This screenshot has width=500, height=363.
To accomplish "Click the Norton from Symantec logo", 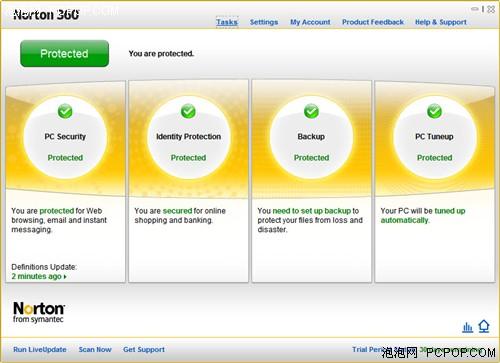I will coord(39,312).
